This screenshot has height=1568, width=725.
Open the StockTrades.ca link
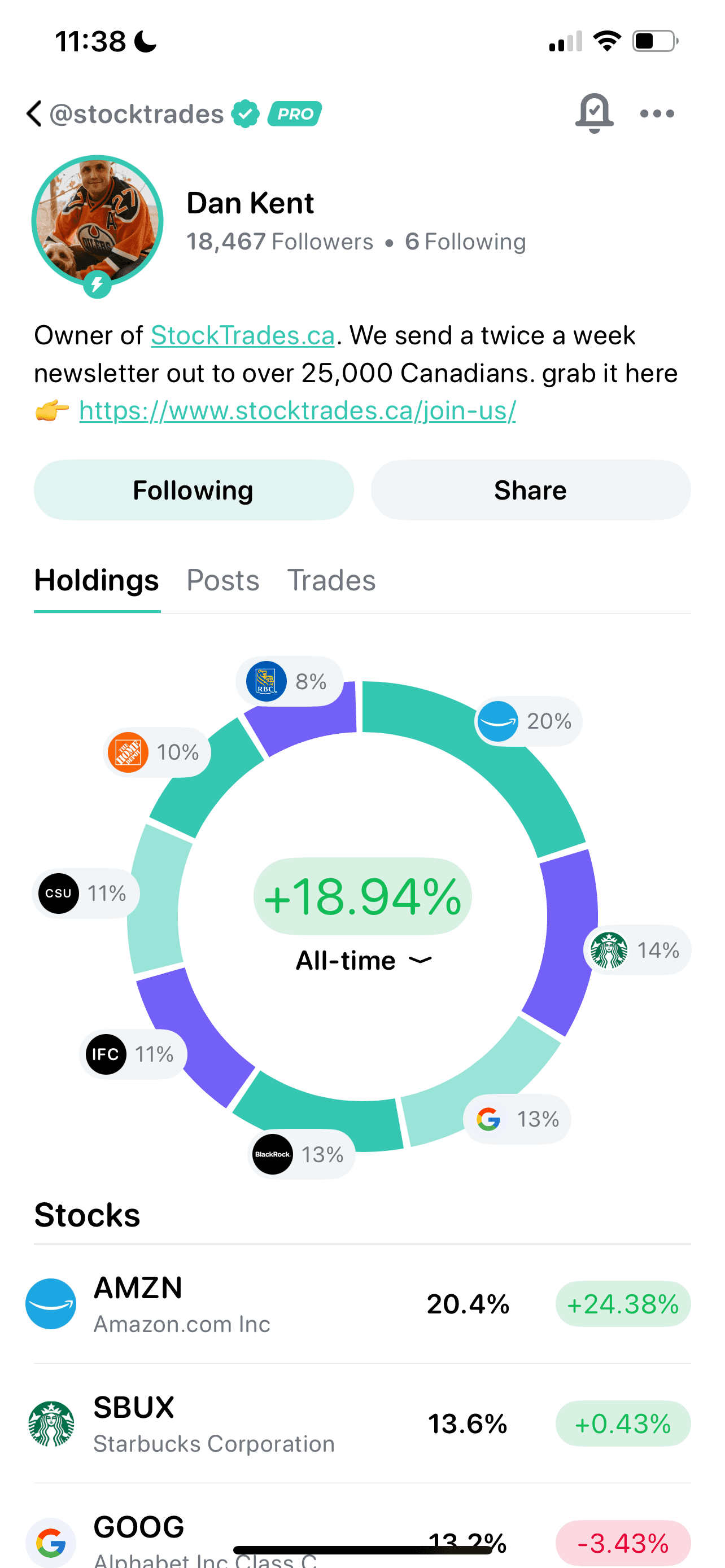tap(243, 335)
